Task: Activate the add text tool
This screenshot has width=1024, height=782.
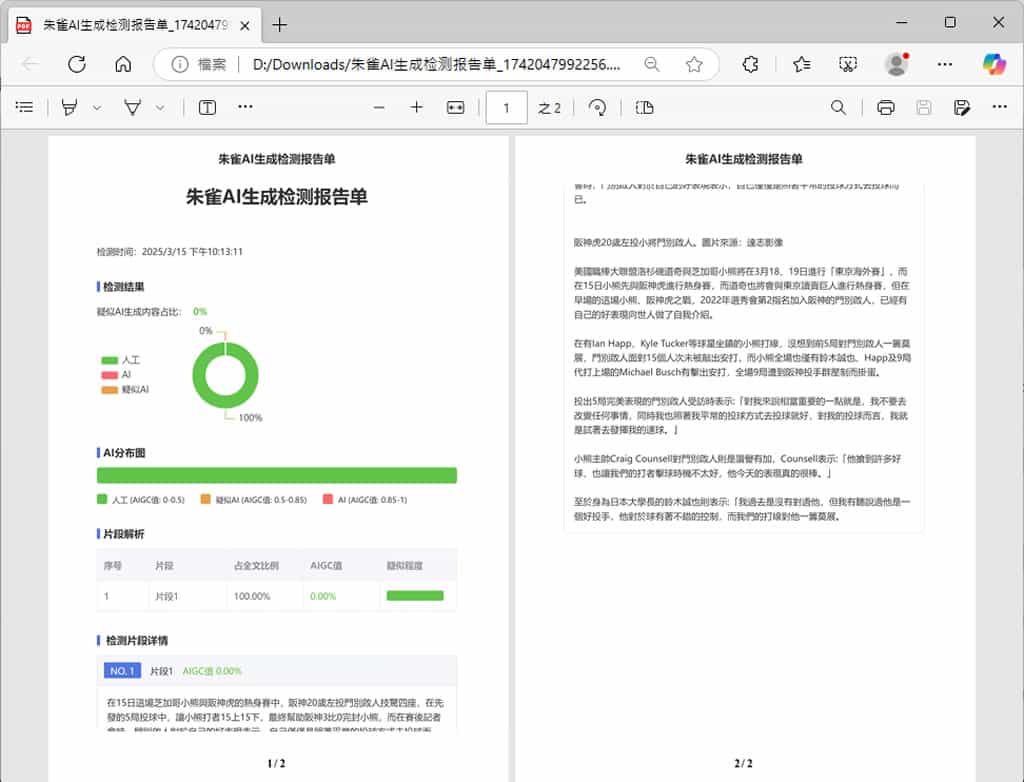Action: 207,107
